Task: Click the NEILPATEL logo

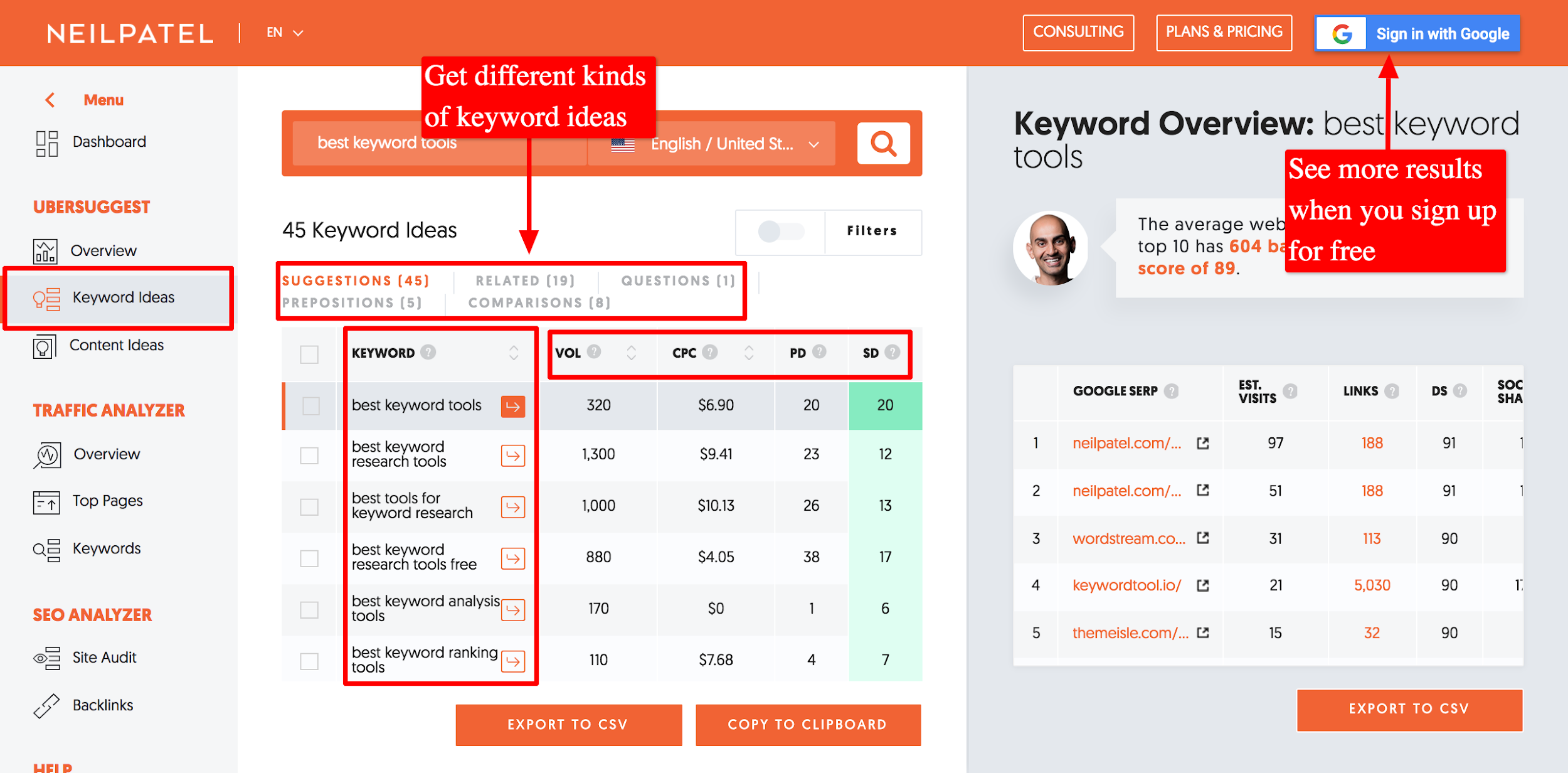Action: pyautogui.click(x=130, y=33)
